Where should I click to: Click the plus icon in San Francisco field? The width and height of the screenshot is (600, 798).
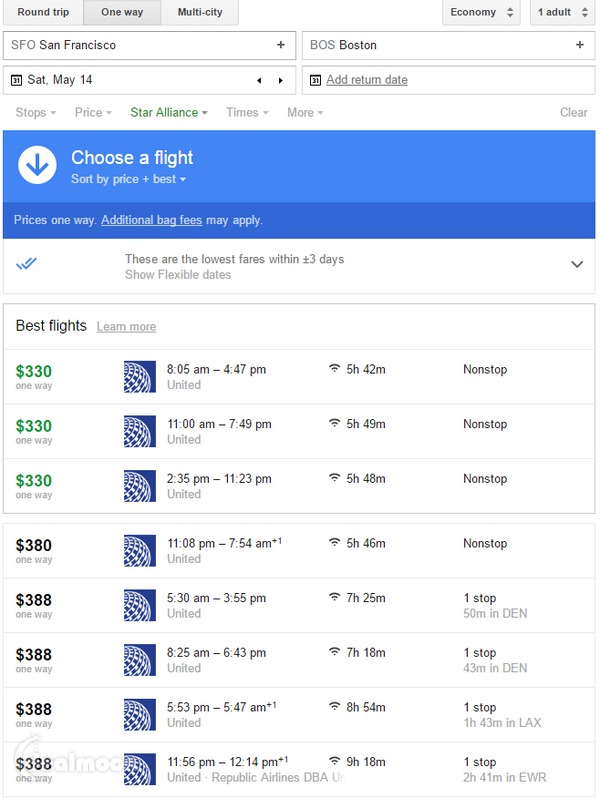coord(281,45)
